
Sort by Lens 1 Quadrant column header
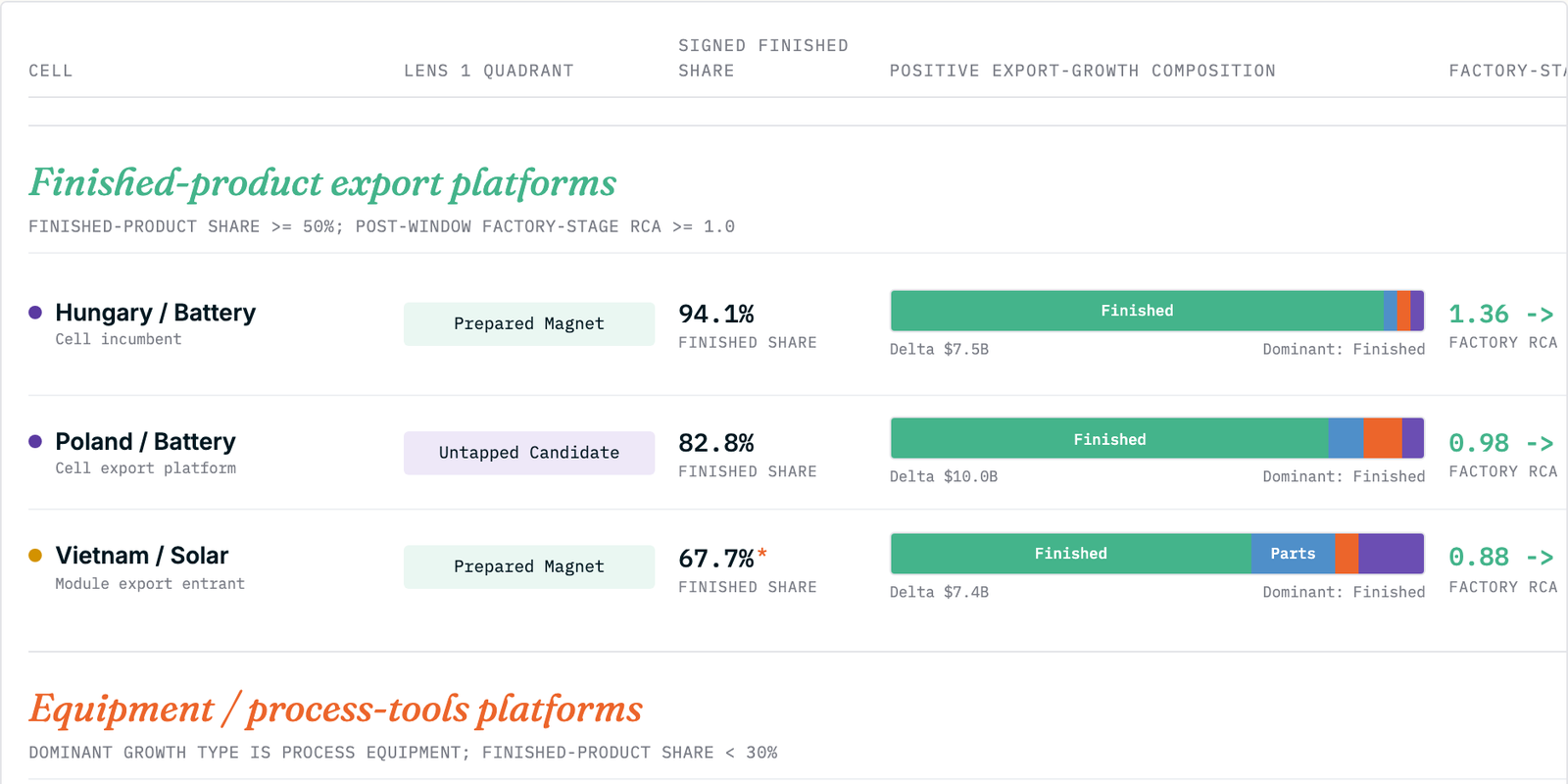click(x=489, y=71)
